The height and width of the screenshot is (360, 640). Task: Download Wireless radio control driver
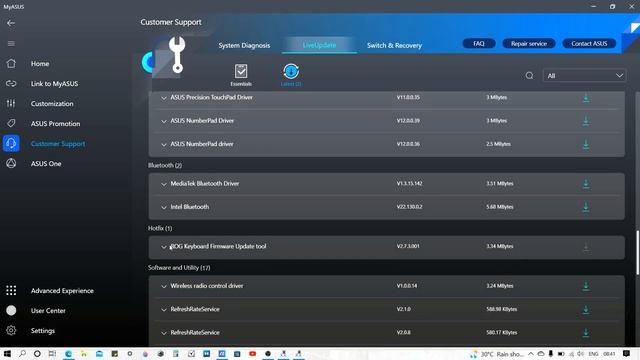[586, 286]
